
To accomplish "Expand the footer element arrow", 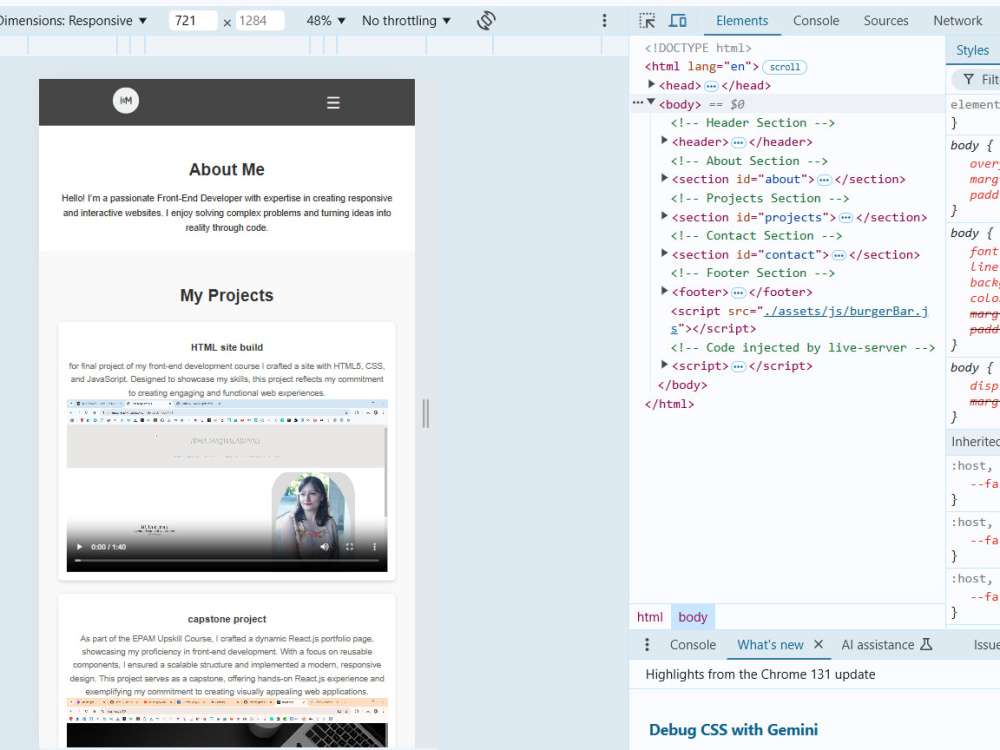I will (x=664, y=291).
